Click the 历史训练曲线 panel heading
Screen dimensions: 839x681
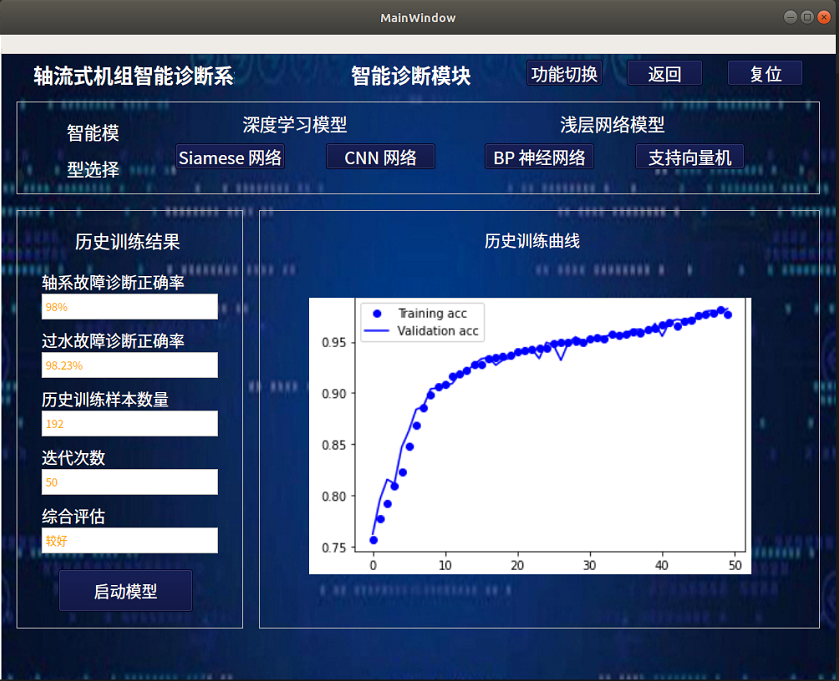tap(532, 241)
